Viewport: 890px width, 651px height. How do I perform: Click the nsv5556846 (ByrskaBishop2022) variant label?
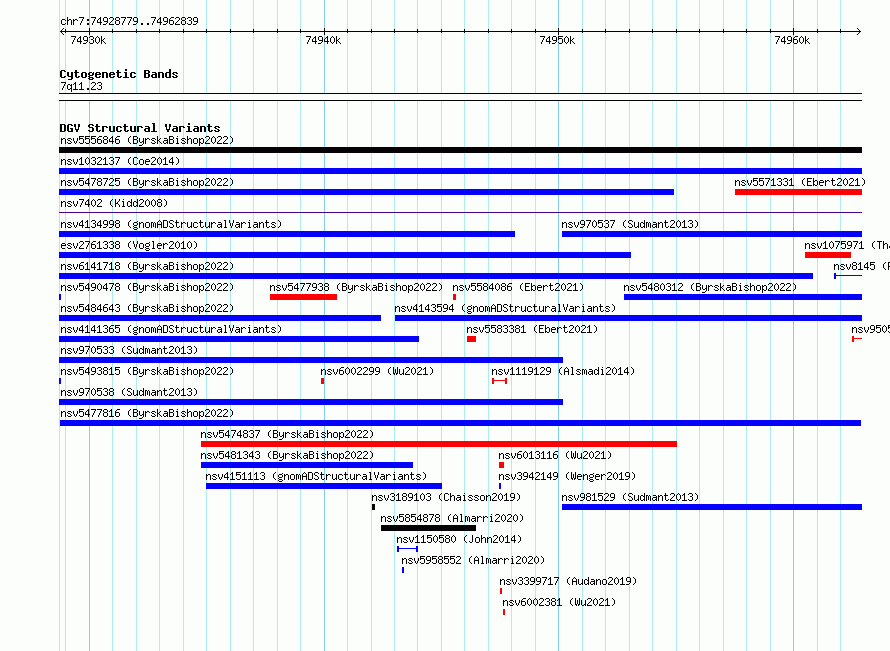pyautogui.click(x=147, y=140)
